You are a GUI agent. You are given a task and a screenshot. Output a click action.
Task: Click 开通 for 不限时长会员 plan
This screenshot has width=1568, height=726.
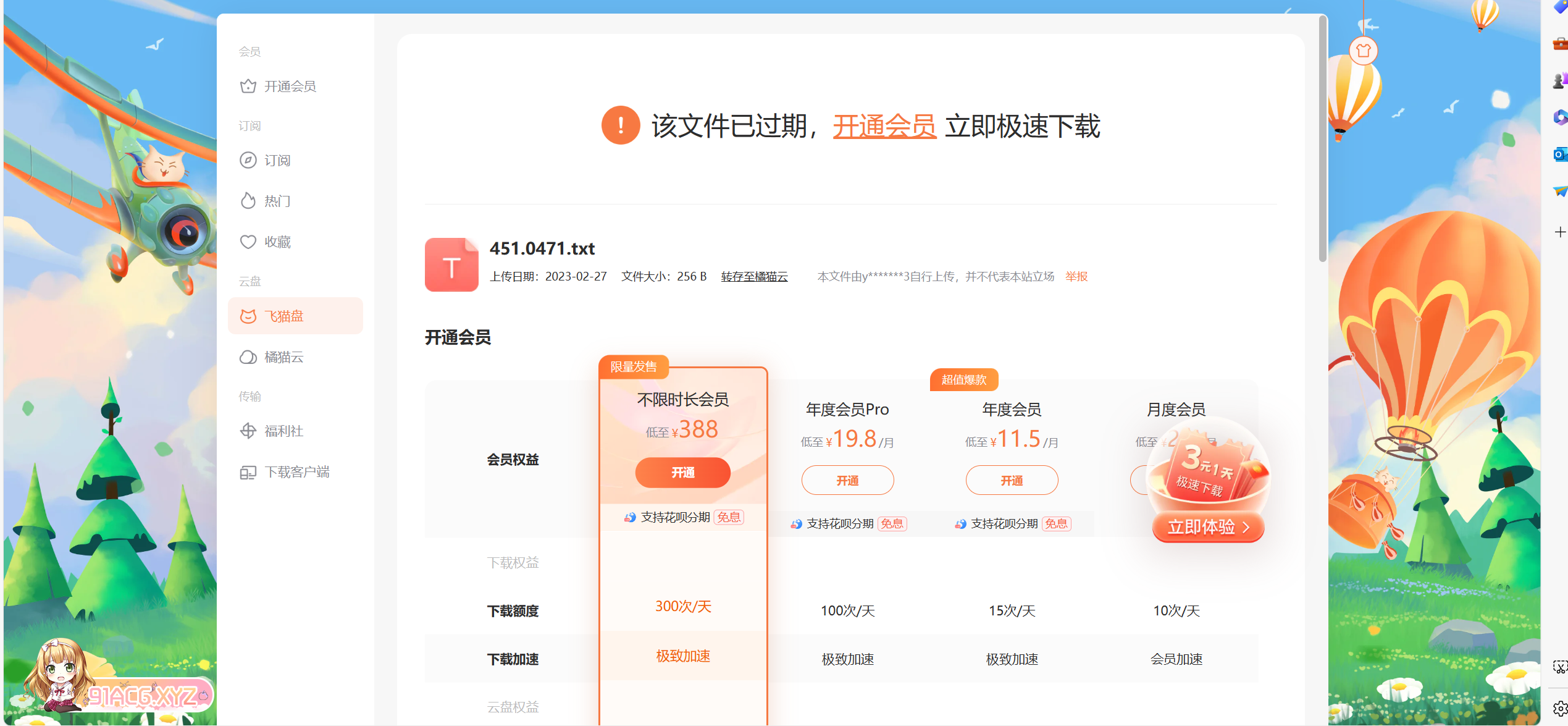pyautogui.click(x=682, y=473)
